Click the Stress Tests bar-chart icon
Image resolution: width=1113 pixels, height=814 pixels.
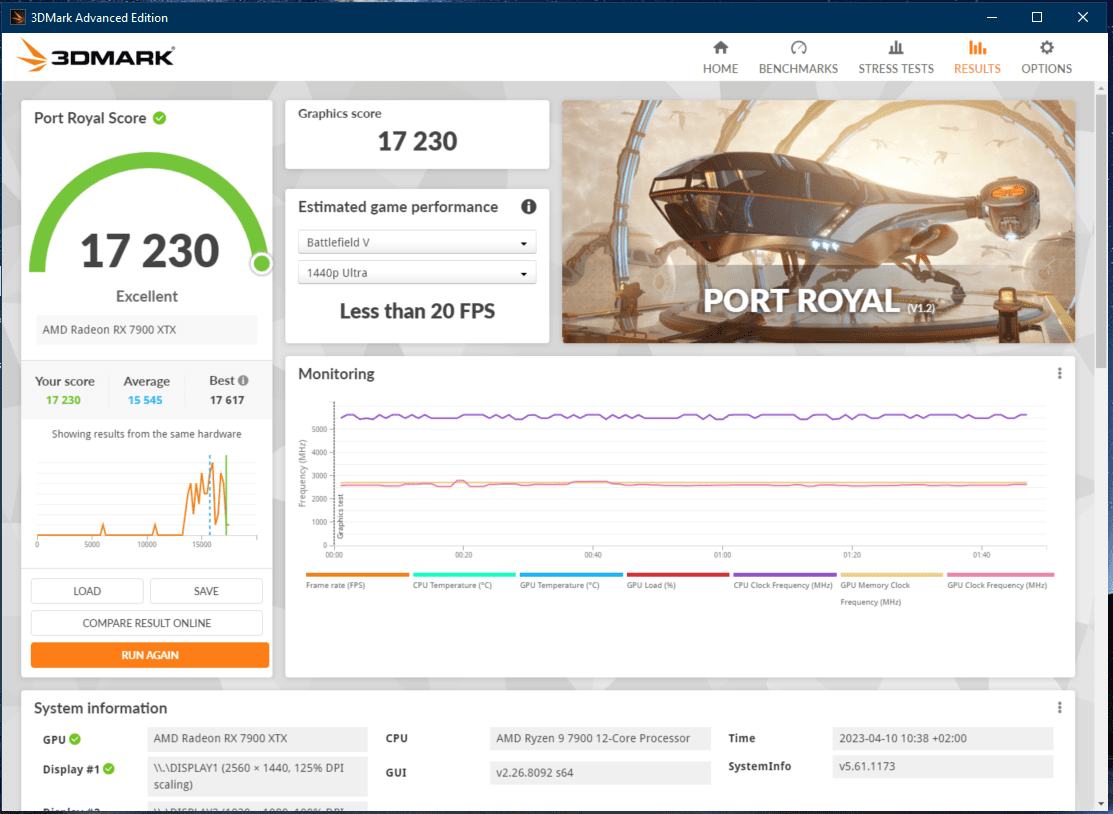[896, 48]
